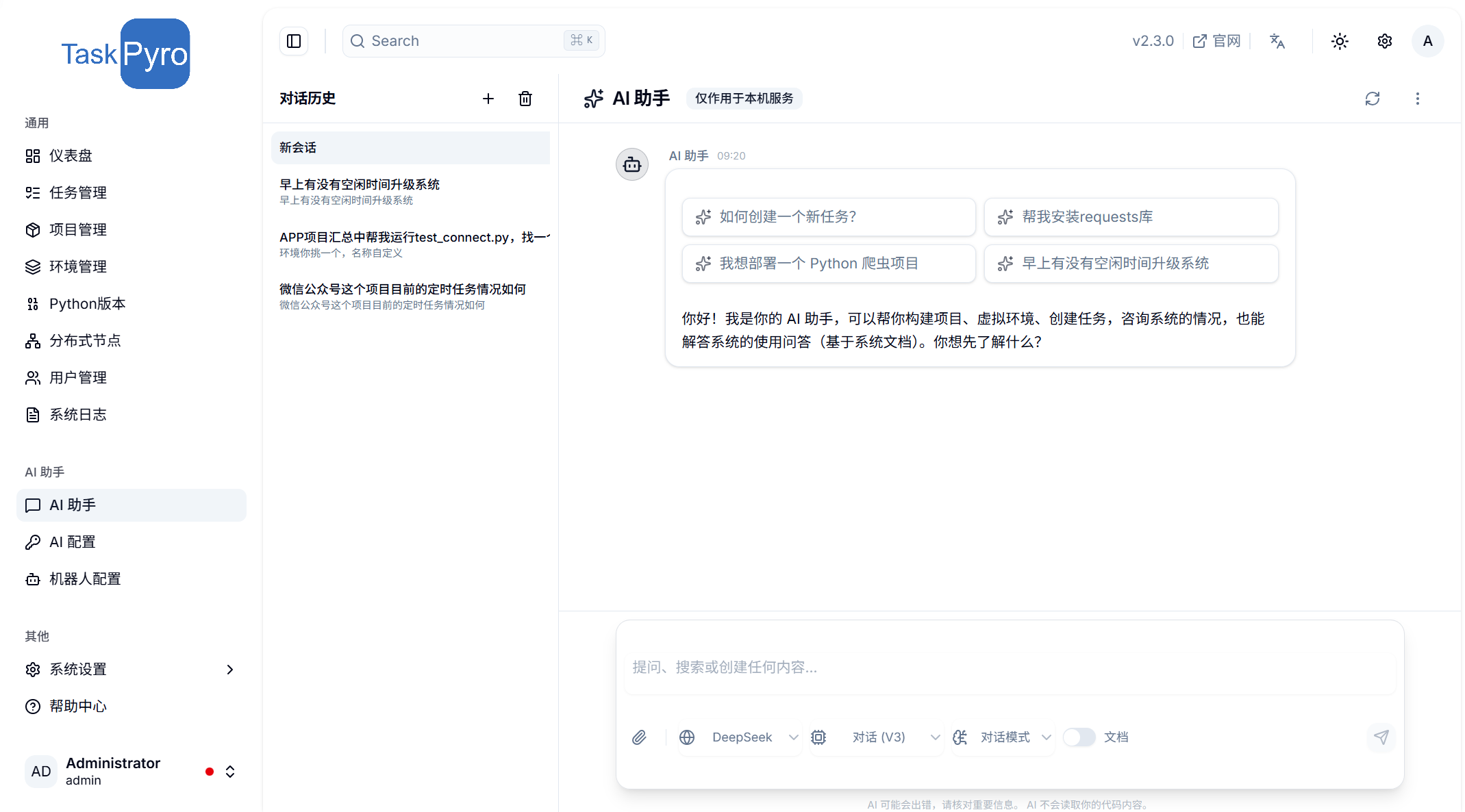Viewport: 1465px width, 812px height.
Task: Open the 官网 link
Action: (x=1217, y=41)
